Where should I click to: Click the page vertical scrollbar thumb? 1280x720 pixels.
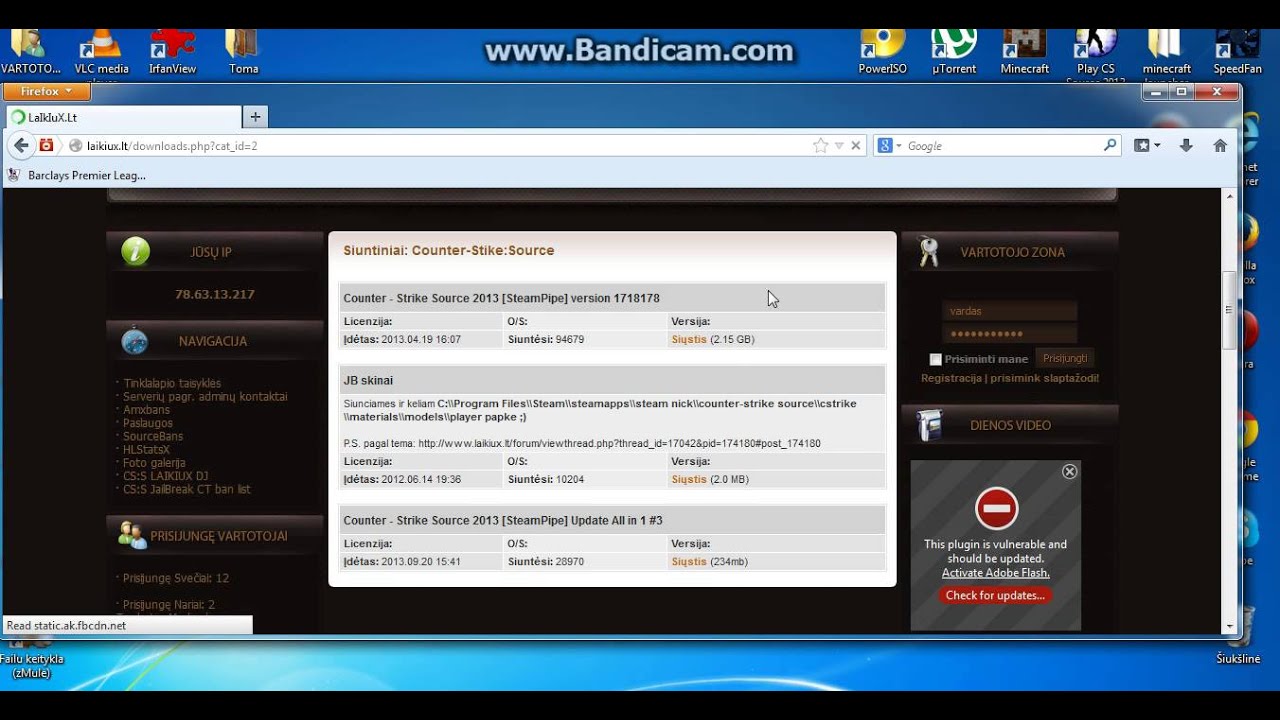pyautogui.click(x=1230, y=309)
